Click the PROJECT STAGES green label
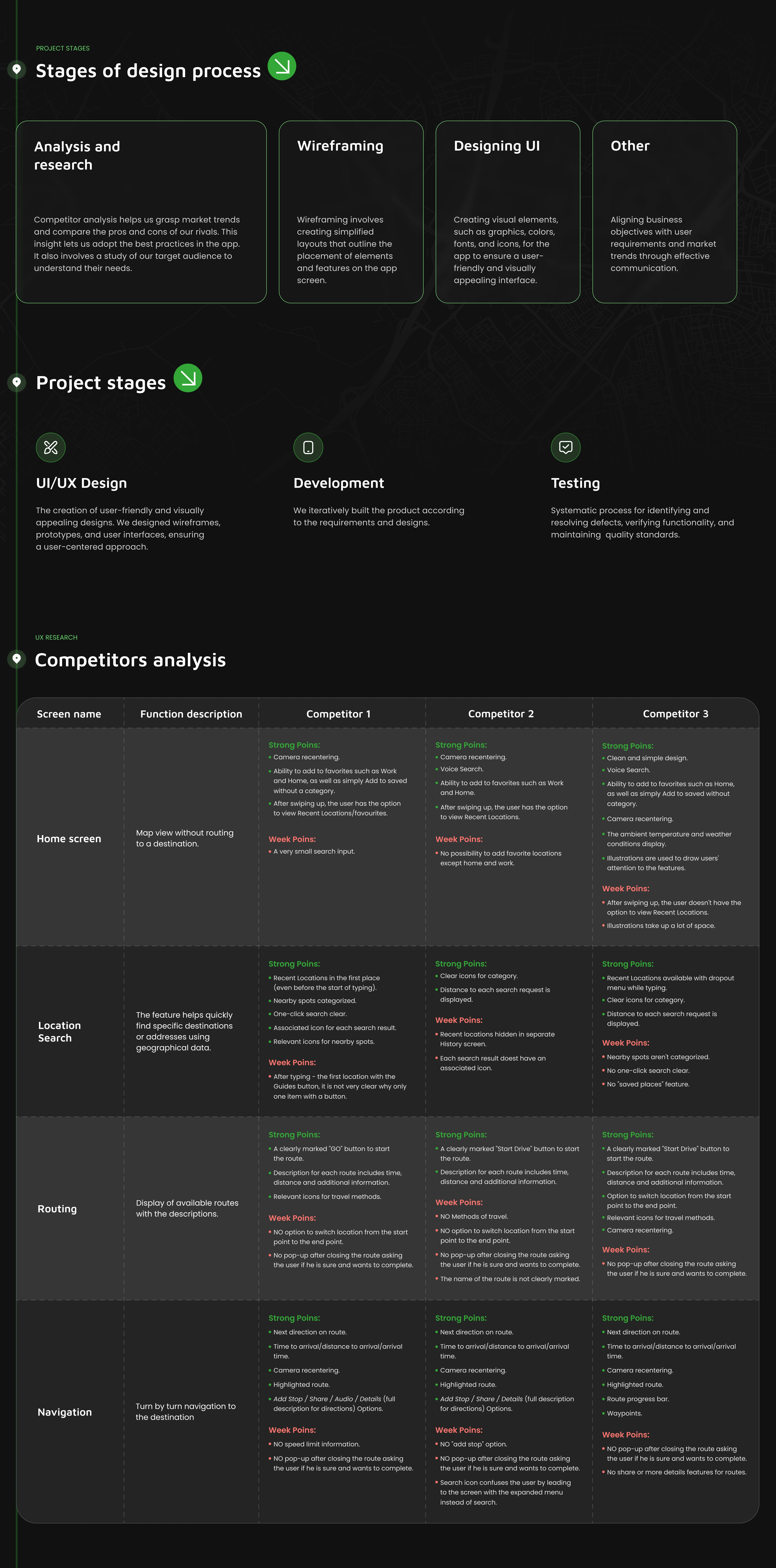This screenshot has width=776, height=1568. click(63, 48)
